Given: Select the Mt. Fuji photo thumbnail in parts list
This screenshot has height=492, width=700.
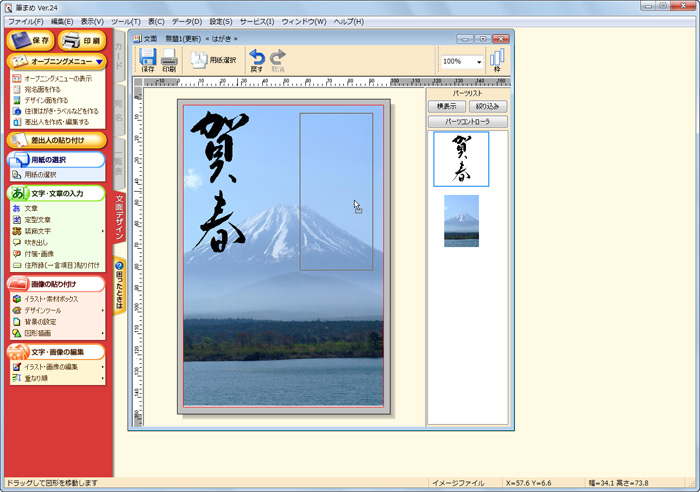Looking at the screenshot, I should coord(461,220).
